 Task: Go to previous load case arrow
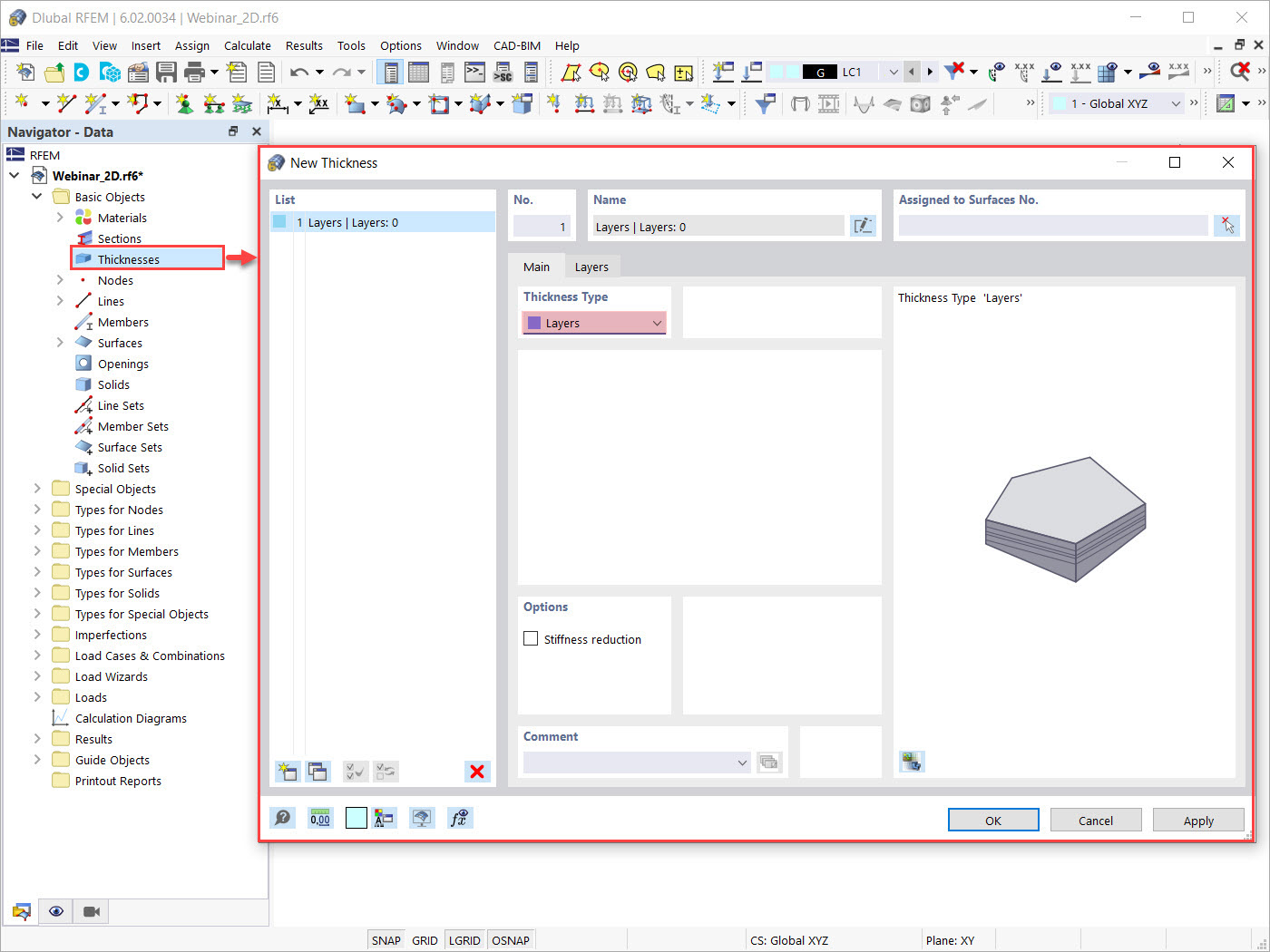coord(912,72)
